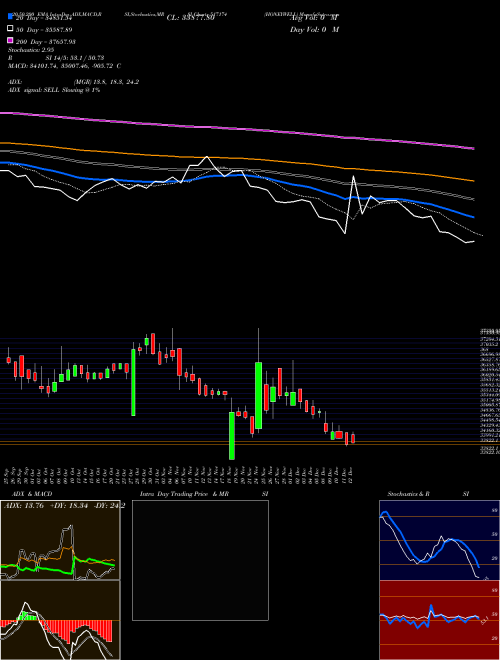Click the green candle dropping below the orange line

click(231, 436)
